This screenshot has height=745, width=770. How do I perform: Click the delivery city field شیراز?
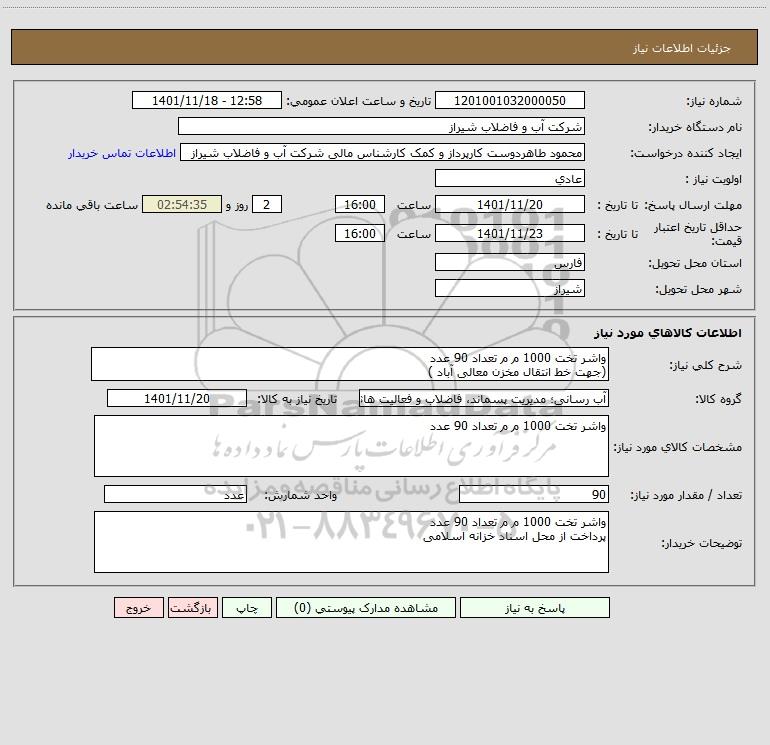pyautogui.click(x=510, y=288)
